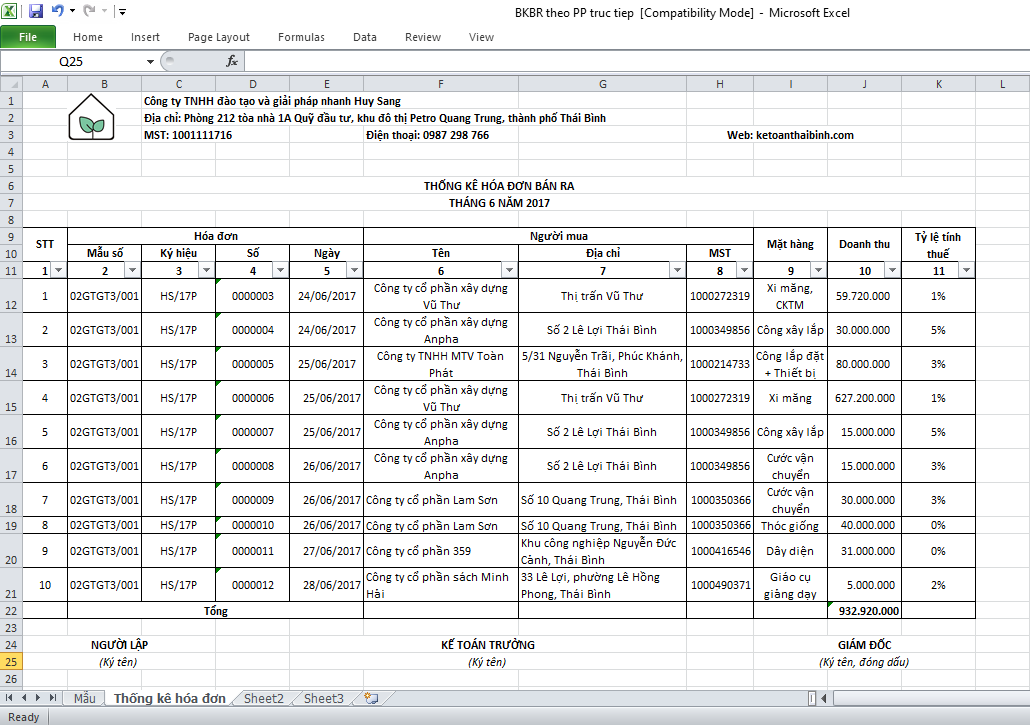Switch to the Mẫu sheet tab
The height and width of the screenshot is (725, 1030).
point(84,698)
